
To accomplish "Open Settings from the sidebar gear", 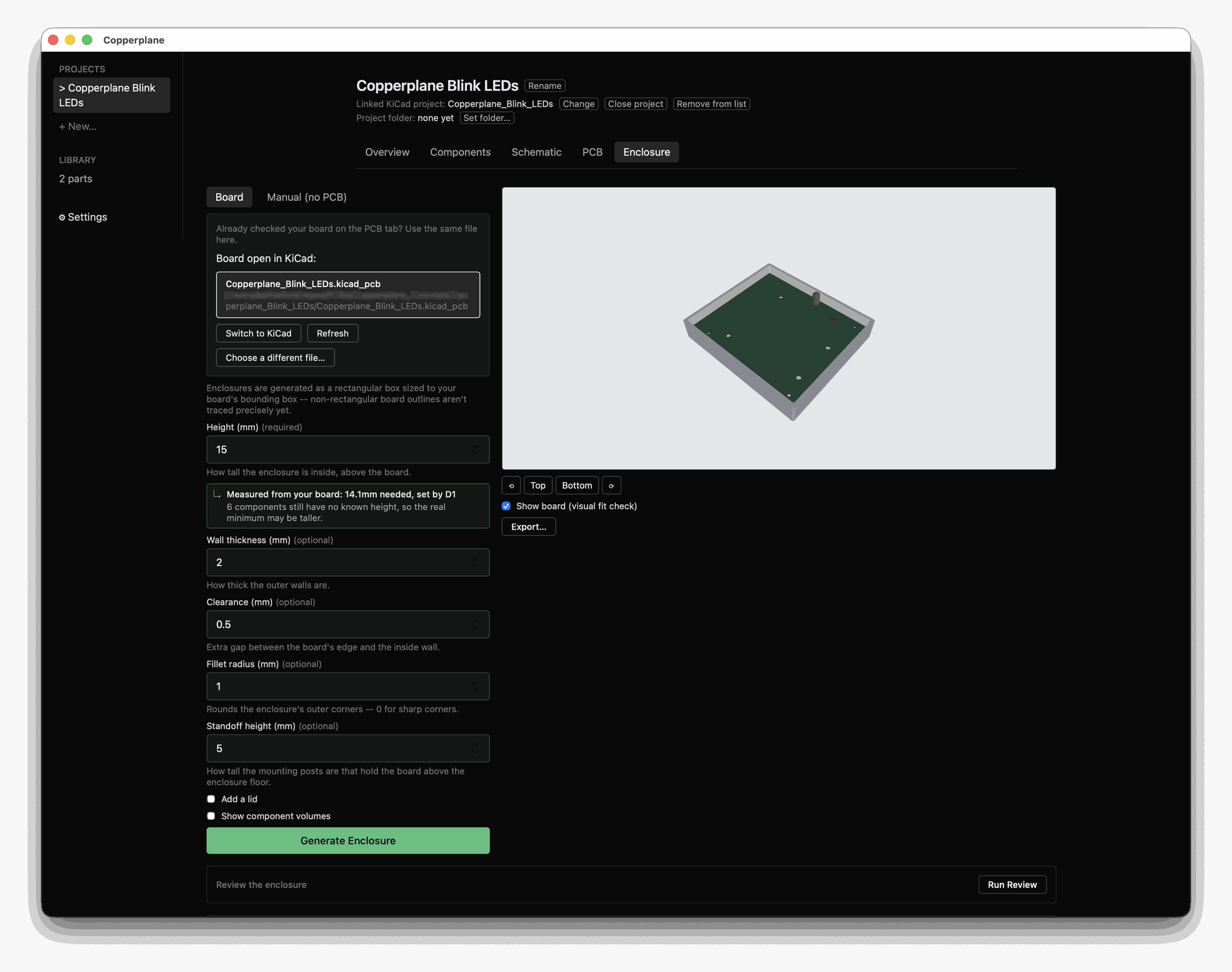I will (x=83, y=217).
